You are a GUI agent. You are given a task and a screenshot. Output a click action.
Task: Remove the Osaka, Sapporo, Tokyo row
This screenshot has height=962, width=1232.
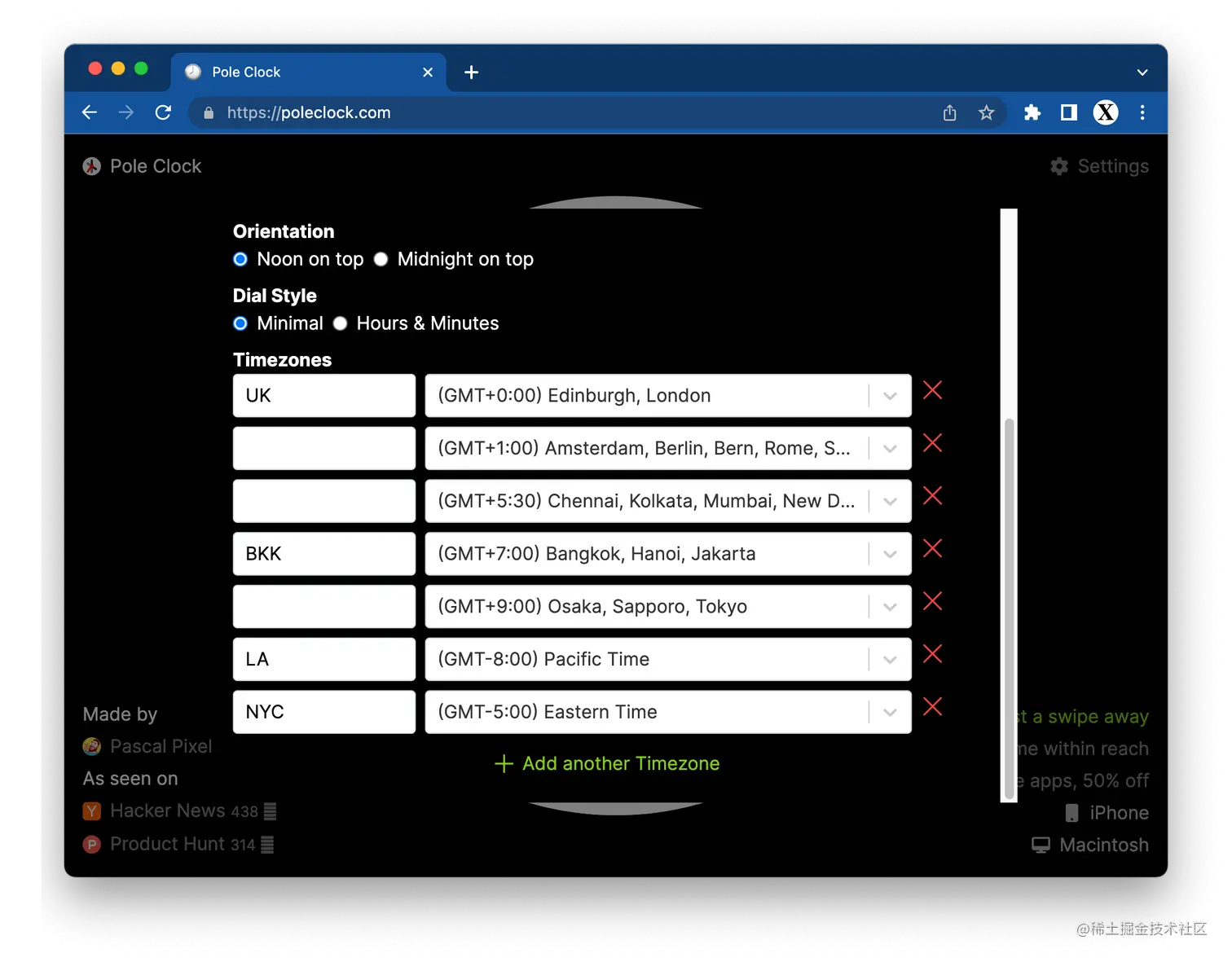(932, 601)
